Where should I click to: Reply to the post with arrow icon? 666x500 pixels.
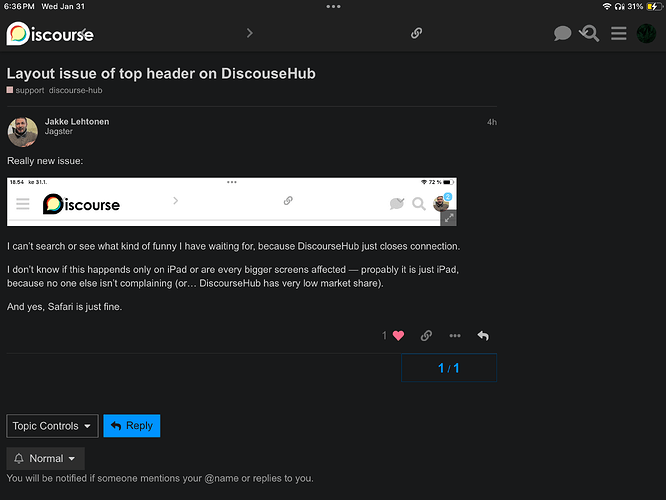click(483, 336)
